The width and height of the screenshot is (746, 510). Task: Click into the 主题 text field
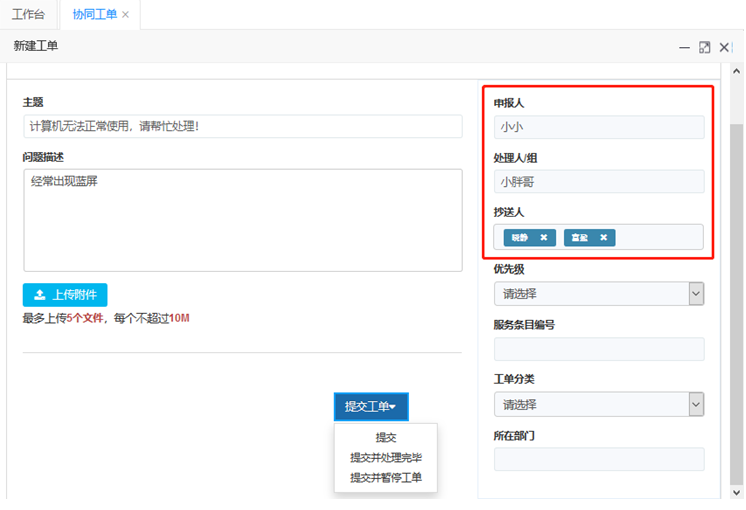242,127
